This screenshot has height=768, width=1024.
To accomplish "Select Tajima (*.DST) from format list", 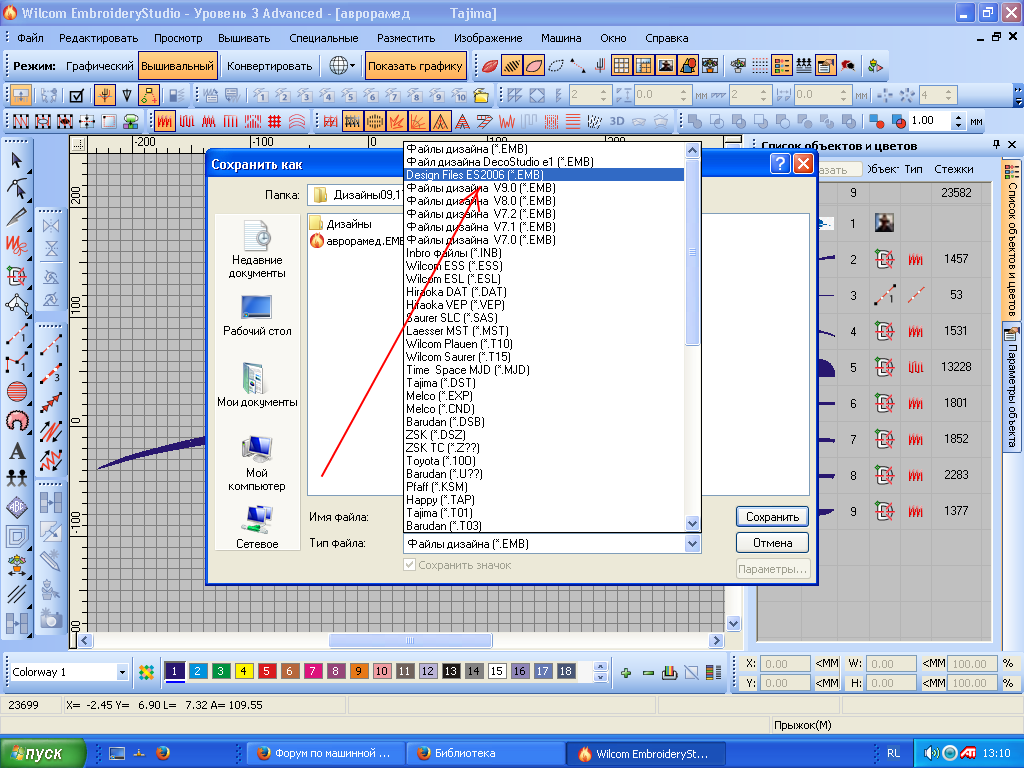I will [x=441, y=383].
